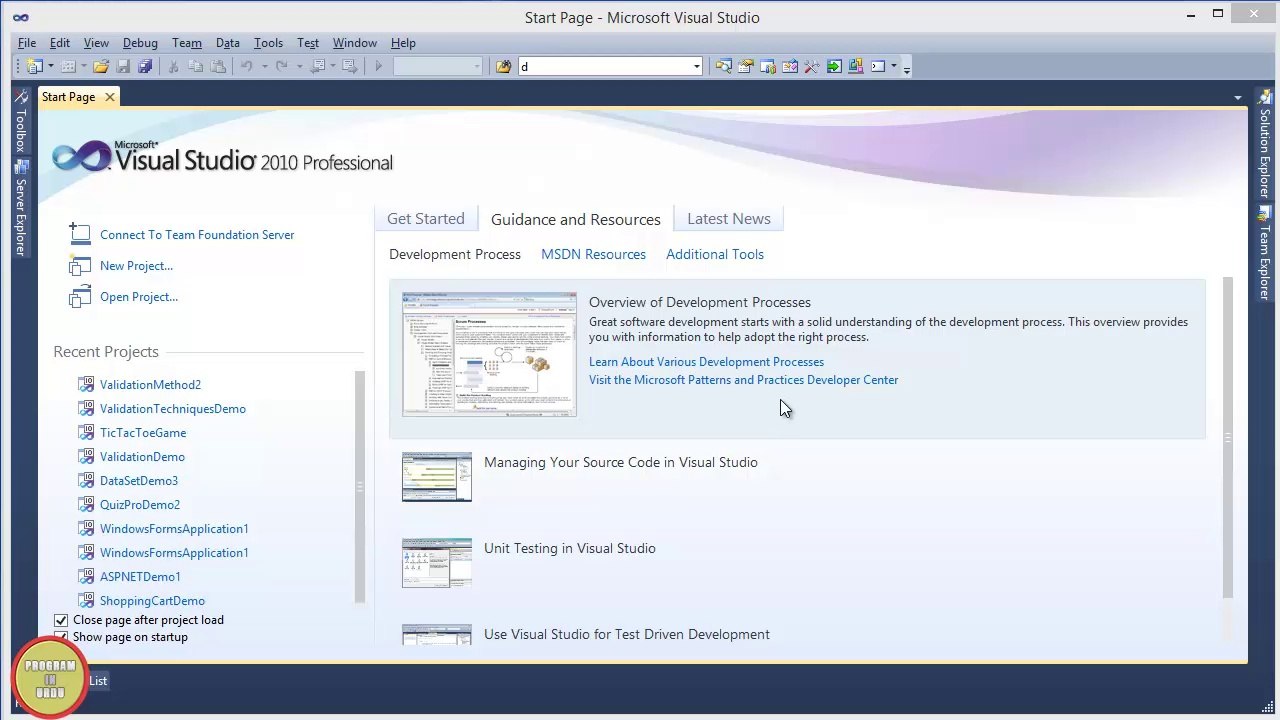Click the Command Window toolbar icon
This screenshot has height=720, width=1280.
click(x=878, y=67)
